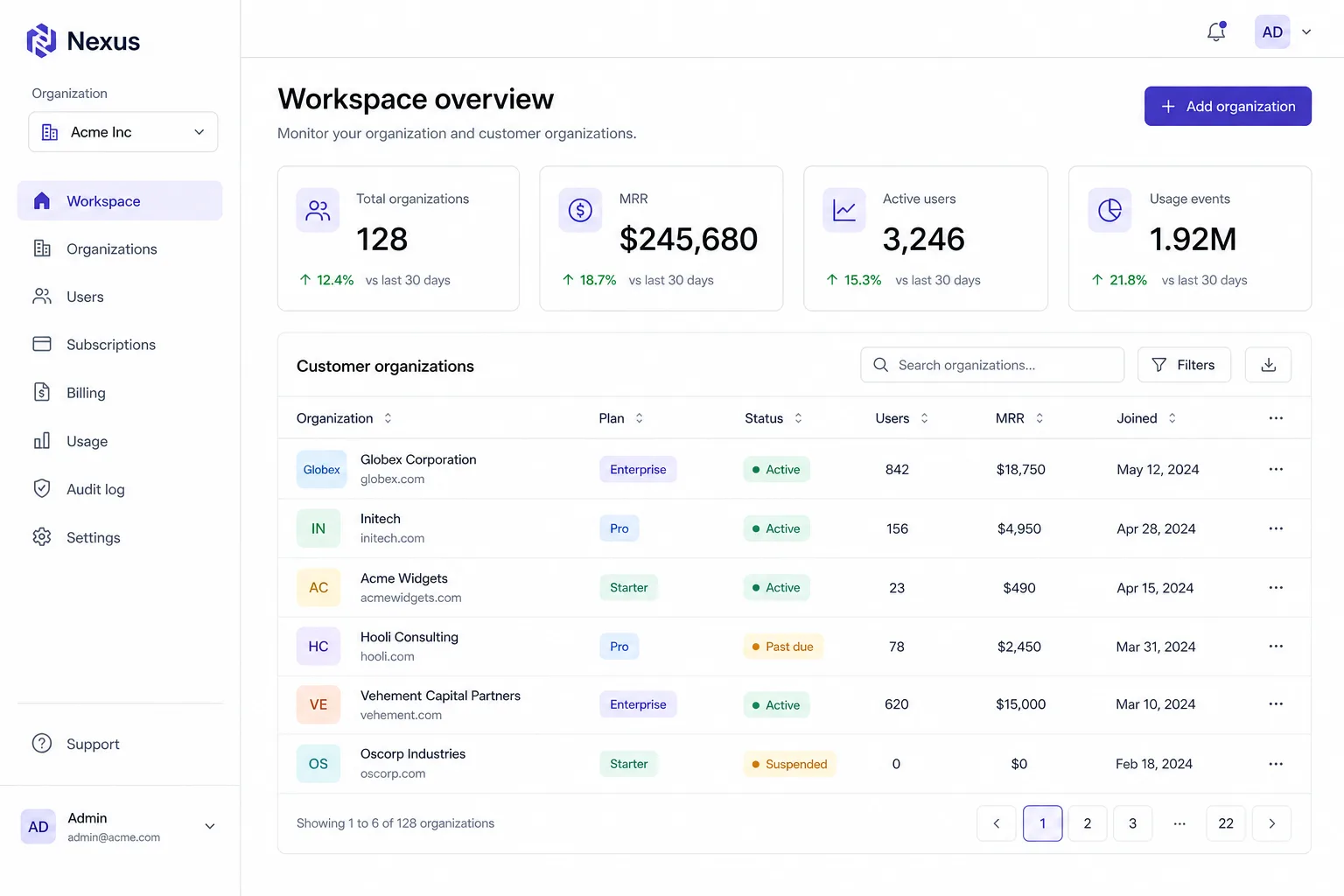Sort by Status column
Viewport: 1344px width, 896px height.
click(773, 418)
